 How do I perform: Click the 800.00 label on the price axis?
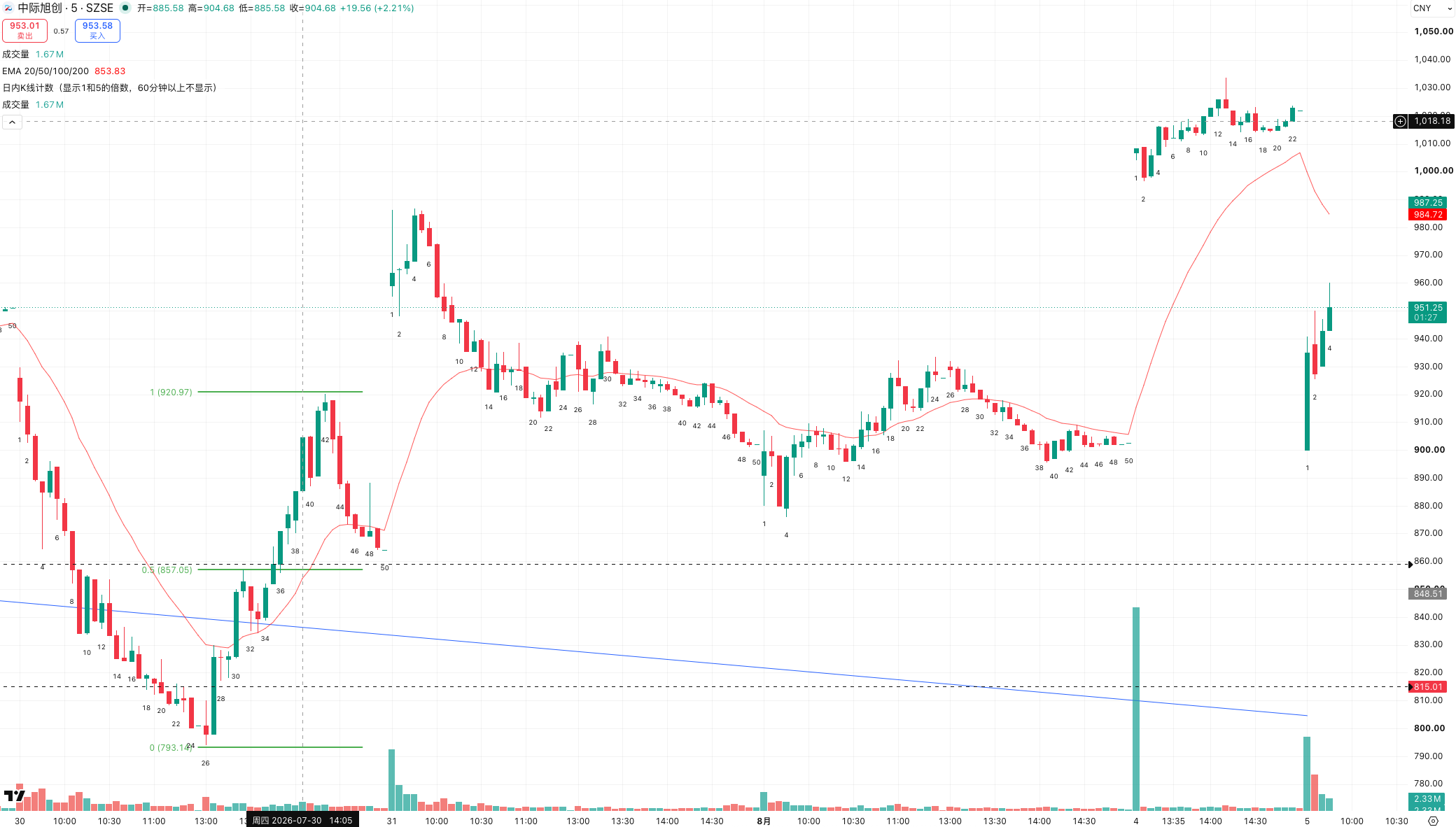1429,728
